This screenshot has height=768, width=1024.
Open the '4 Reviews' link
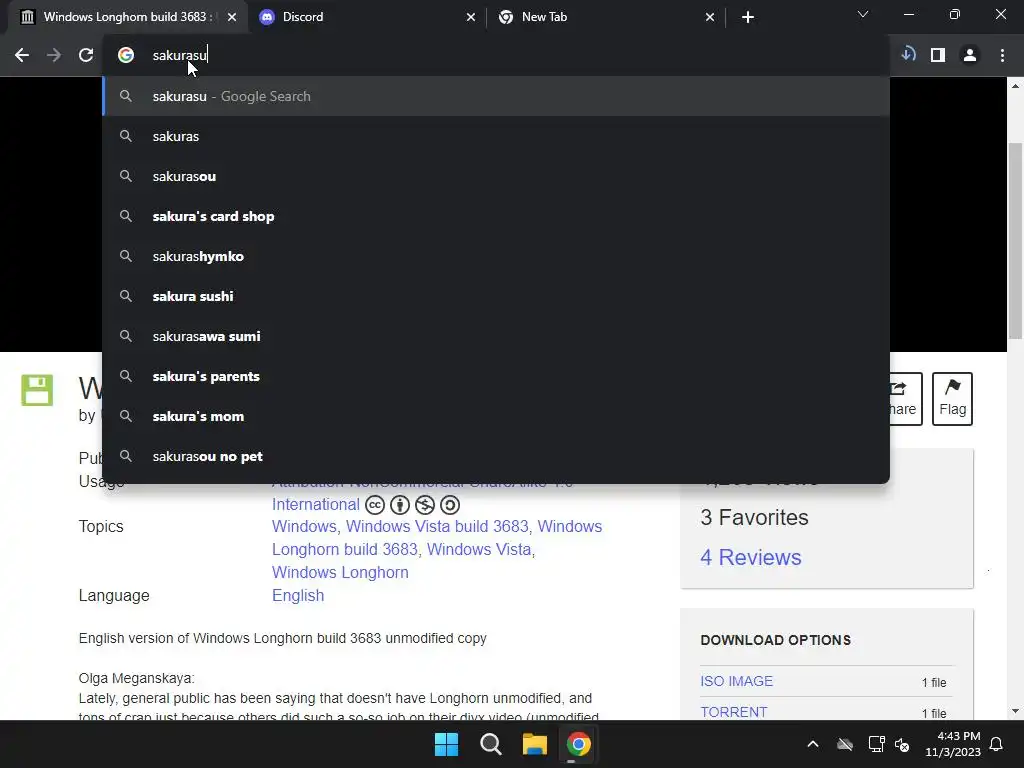pyautogui.click(x=751, y=557)
